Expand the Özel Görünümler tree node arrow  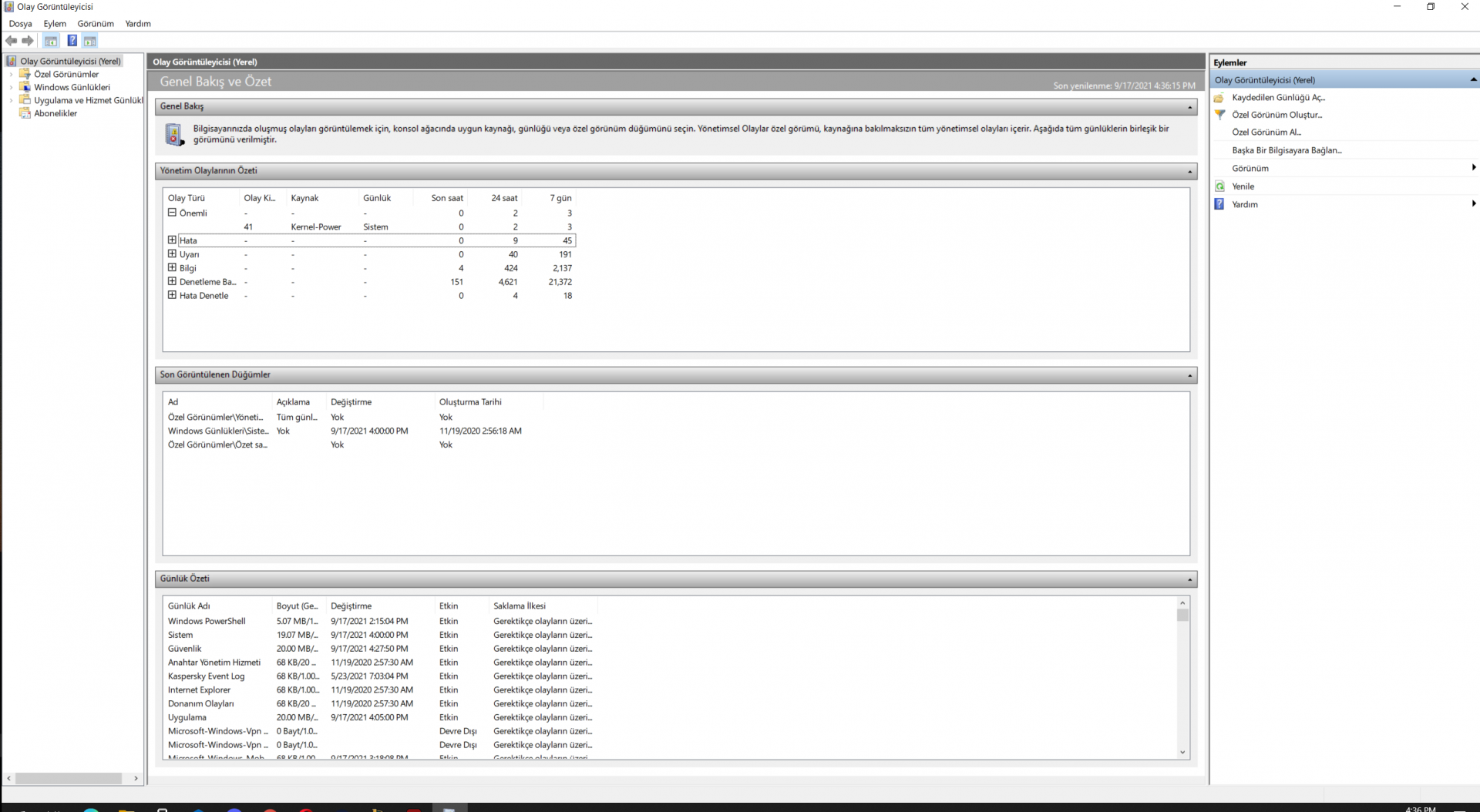tap(11, 75)
